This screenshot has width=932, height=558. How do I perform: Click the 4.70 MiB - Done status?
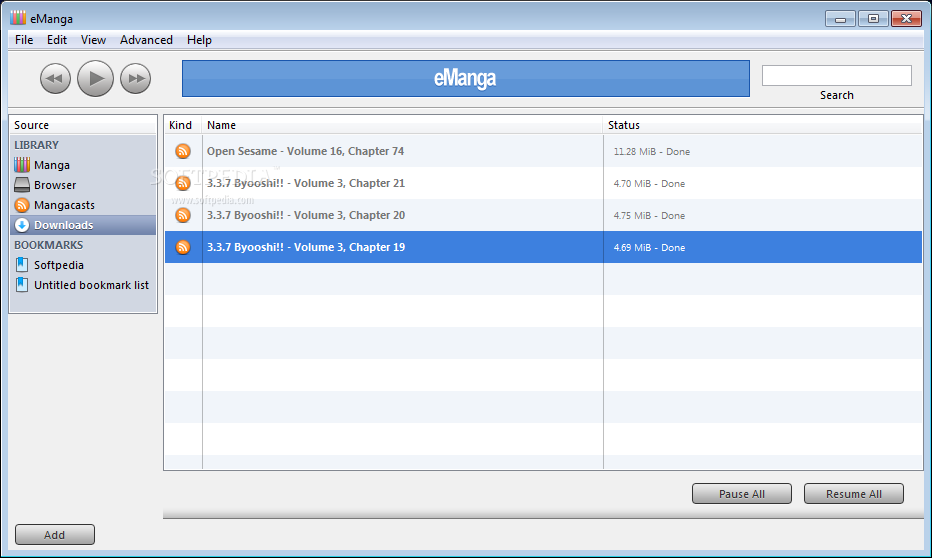coord(649,184)
